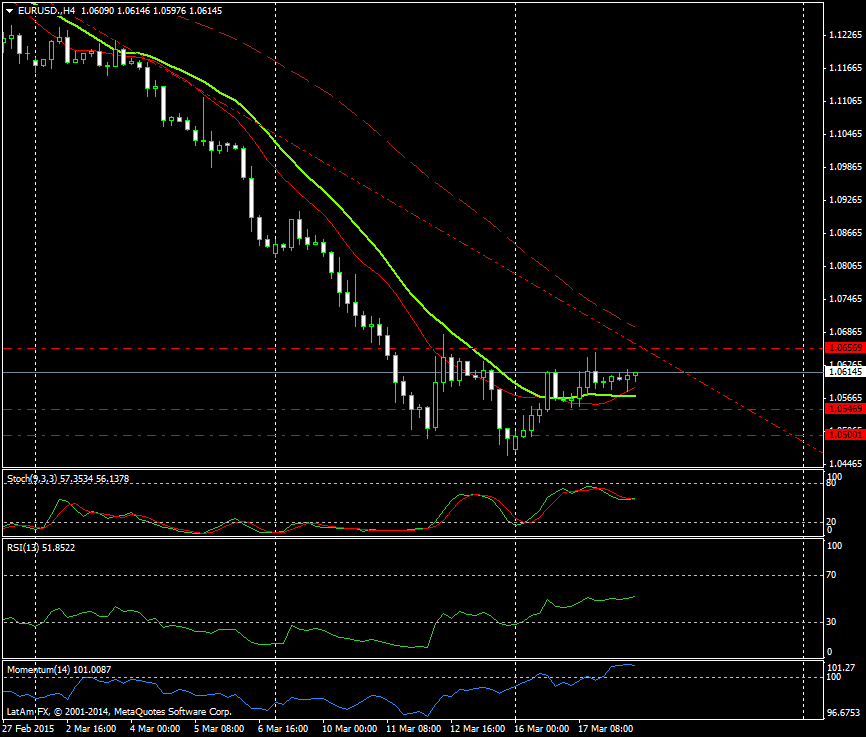Click the Stochastic 80 level scale label
Image resolution: width=866 pixels, height=737 pixels.
831,484
